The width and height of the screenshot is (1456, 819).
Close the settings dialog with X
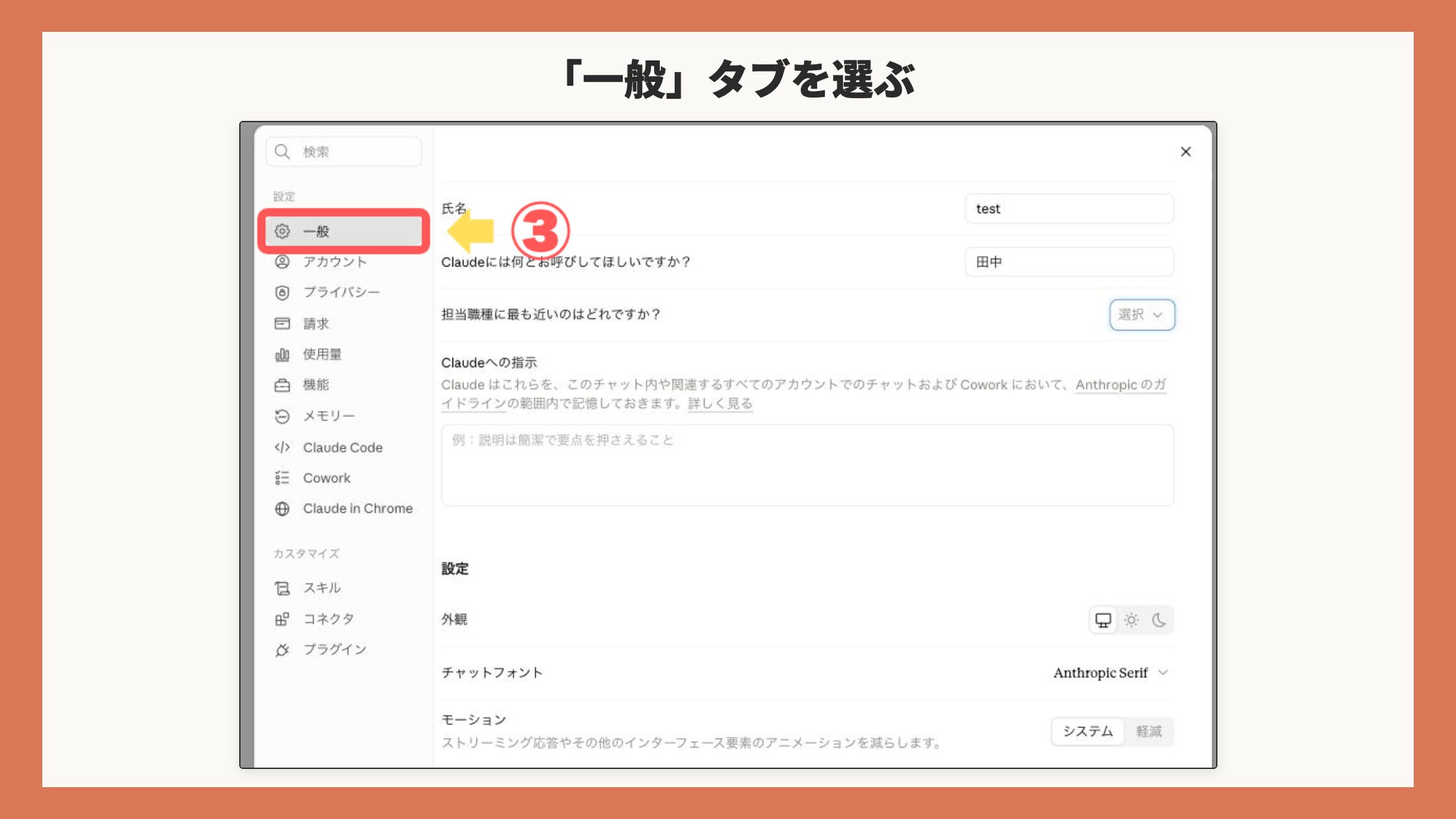[1186, 151]
